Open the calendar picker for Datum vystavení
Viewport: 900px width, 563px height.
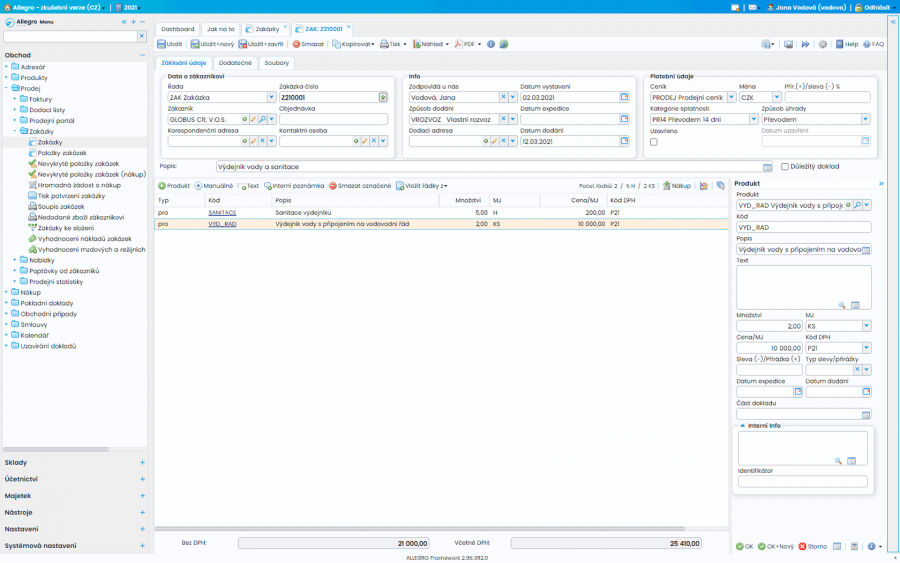624,97
